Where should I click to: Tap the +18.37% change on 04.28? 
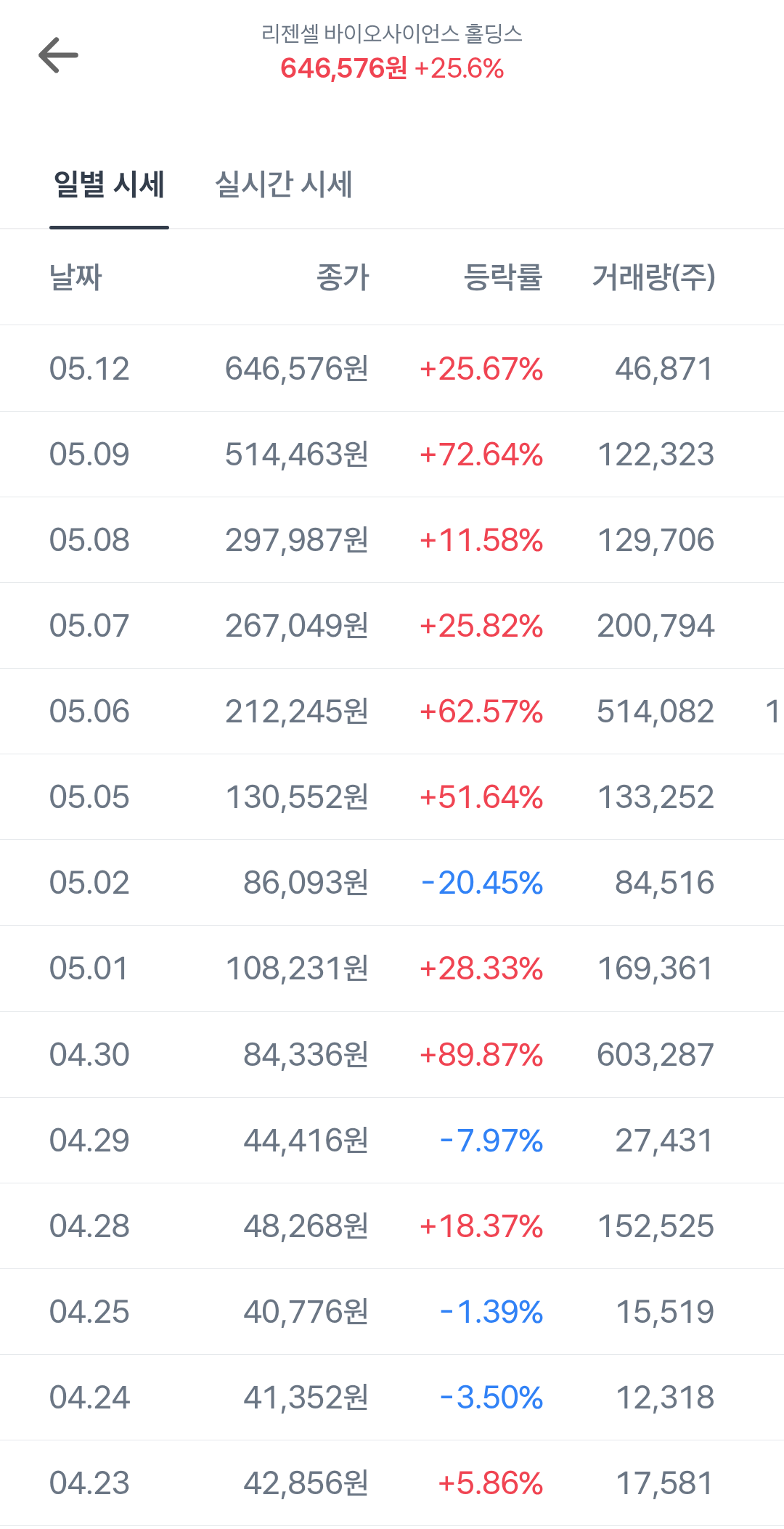pyautogui.click(x=481, y=1226)
